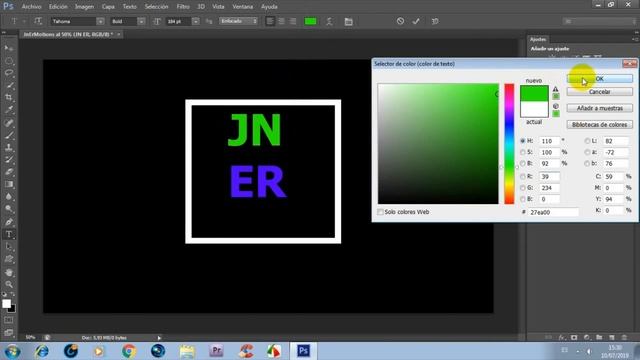Image resolution: width=640 pixels, height=360 pixels.
Task: Select the Elliptical Marquee tool
Action: [9, 61]
